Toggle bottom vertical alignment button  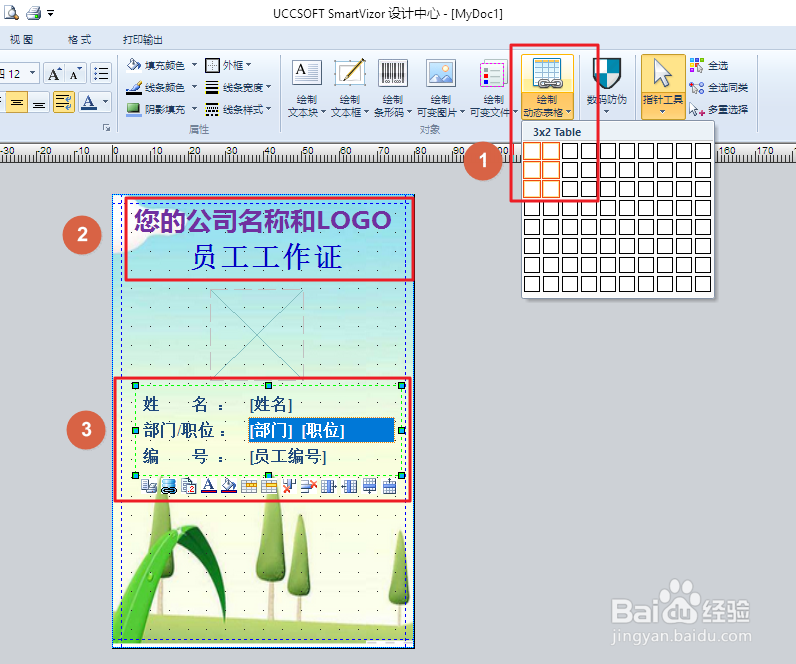tap(39, 103)
